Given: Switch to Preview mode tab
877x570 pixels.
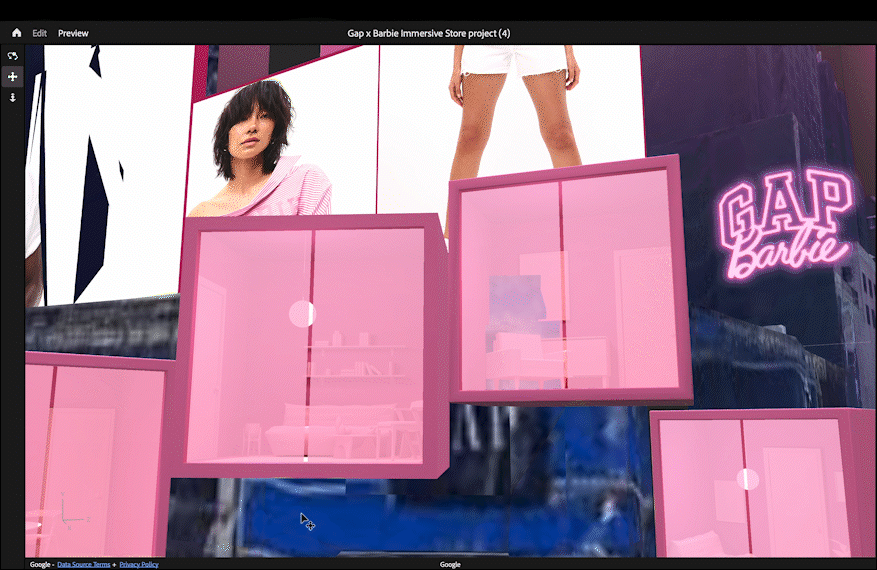Looking at the screenshot, I should tap(73, 33).
